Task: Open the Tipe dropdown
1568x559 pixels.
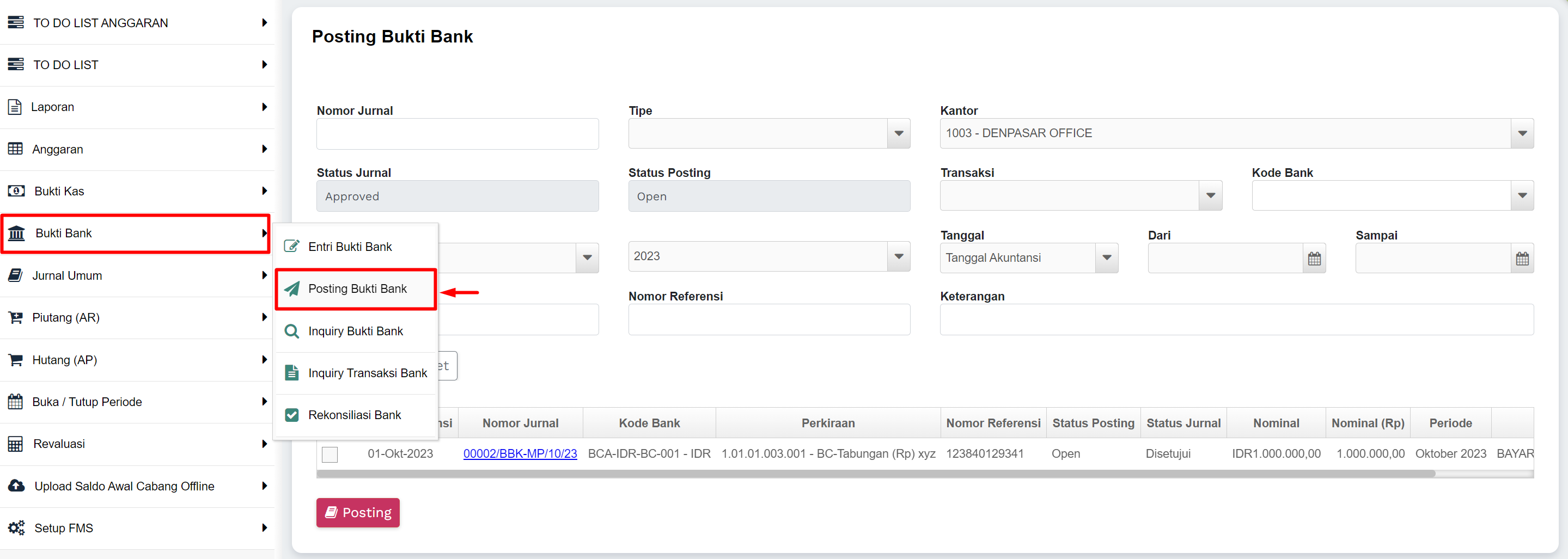Action: click(898, 134)
